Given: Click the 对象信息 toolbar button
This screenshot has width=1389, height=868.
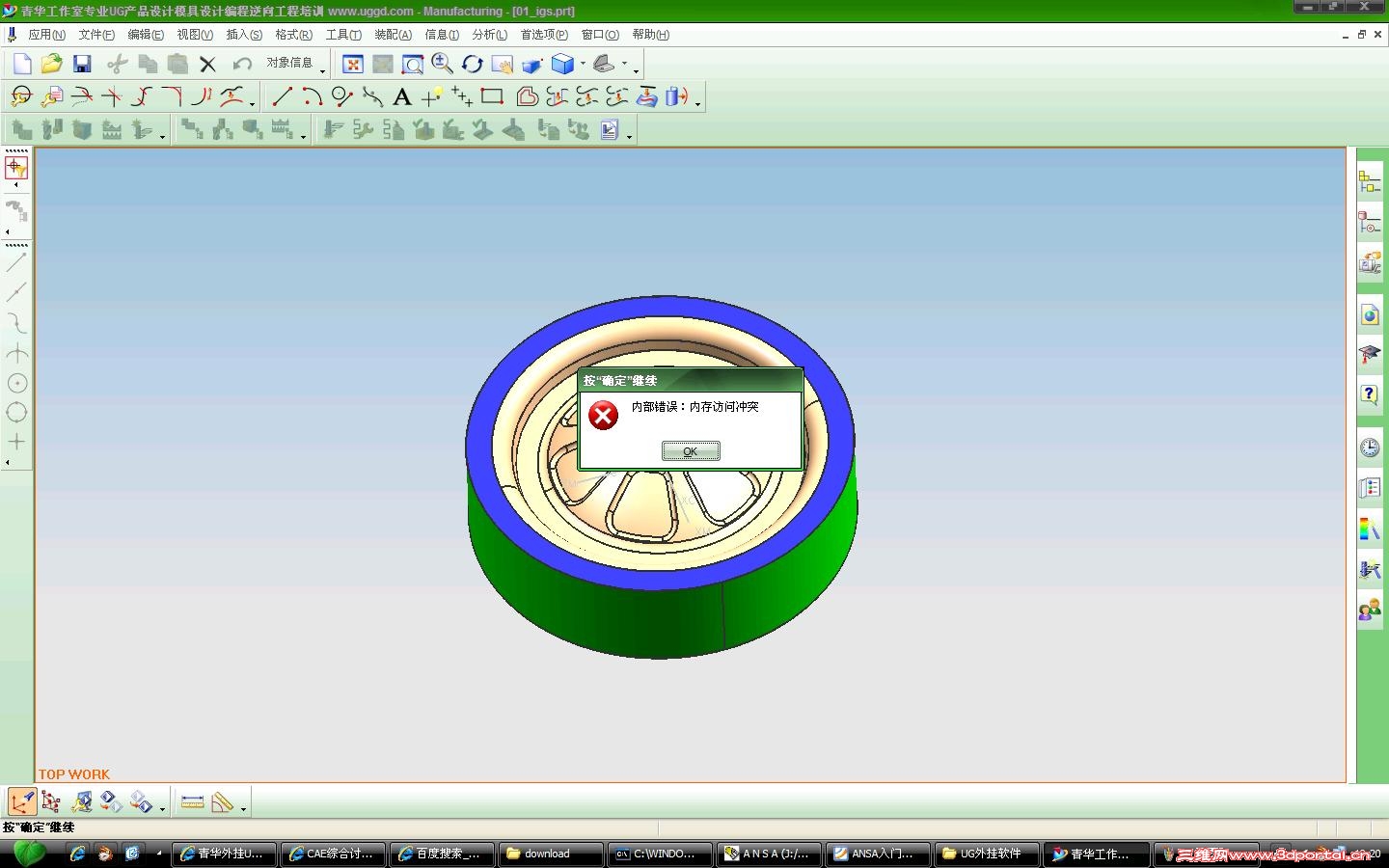Looking at the screenshot, I should pyautogui.click(x=289, y=63).
